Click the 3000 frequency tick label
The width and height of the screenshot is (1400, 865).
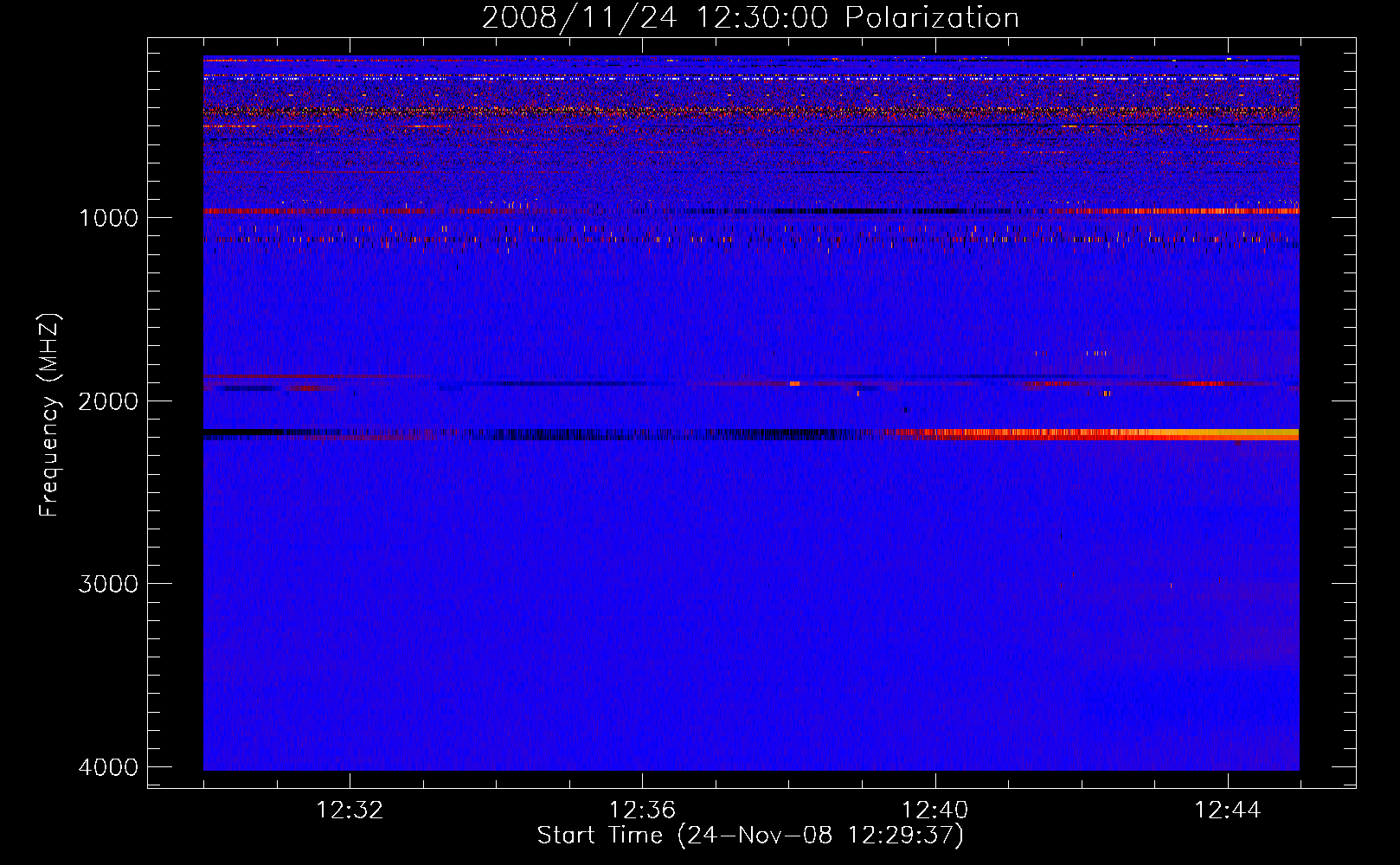click(x=108, y=584)
